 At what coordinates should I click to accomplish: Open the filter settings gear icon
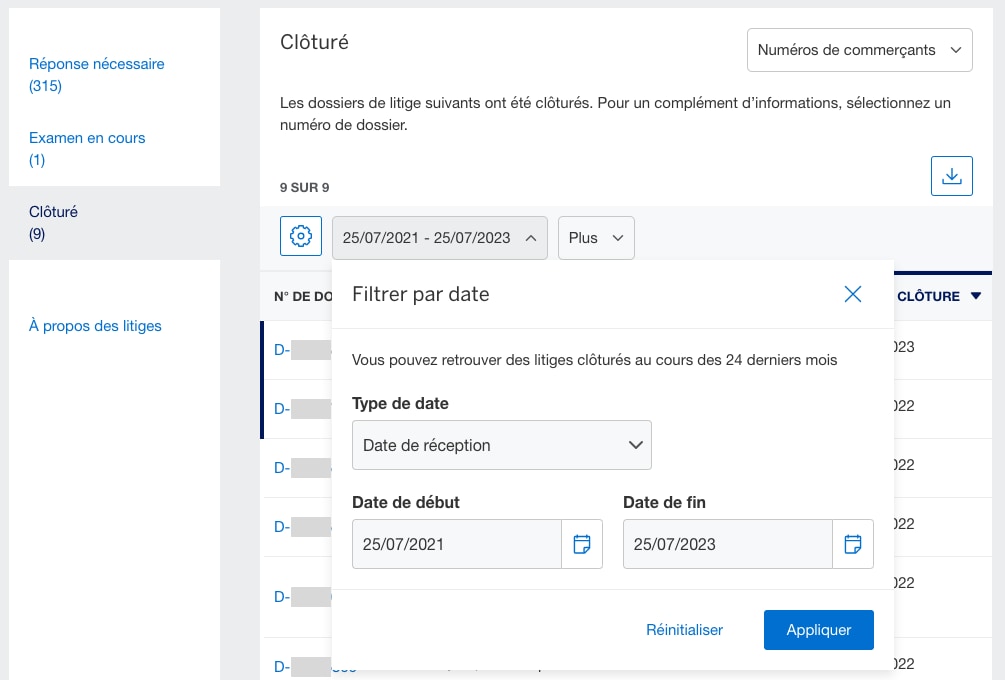point(300,237)
